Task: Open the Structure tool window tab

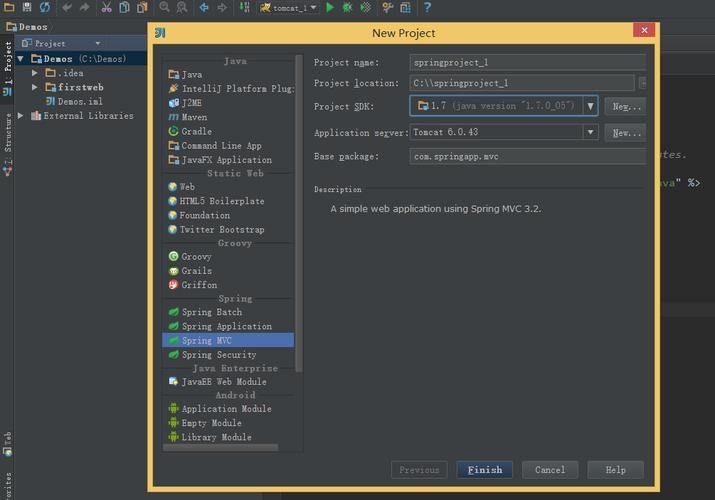Action: tap(7, 144)
